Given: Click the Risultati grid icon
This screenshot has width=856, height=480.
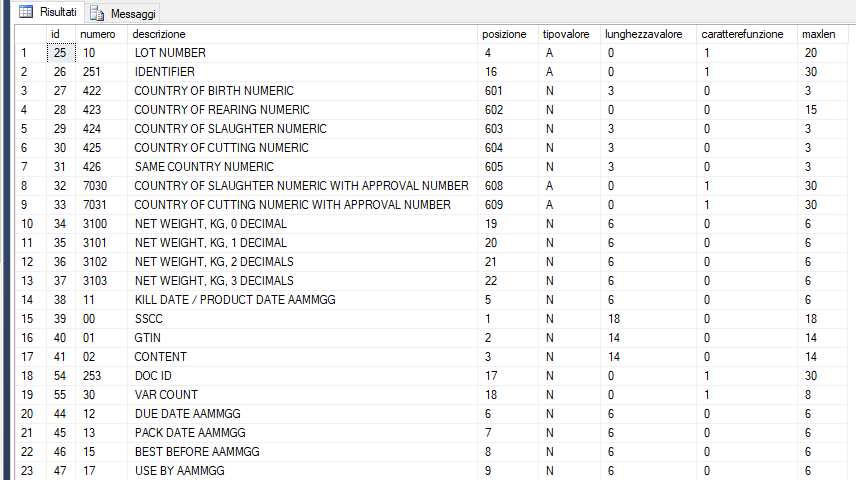Looking at the screenshot, I should click(26, 12).
